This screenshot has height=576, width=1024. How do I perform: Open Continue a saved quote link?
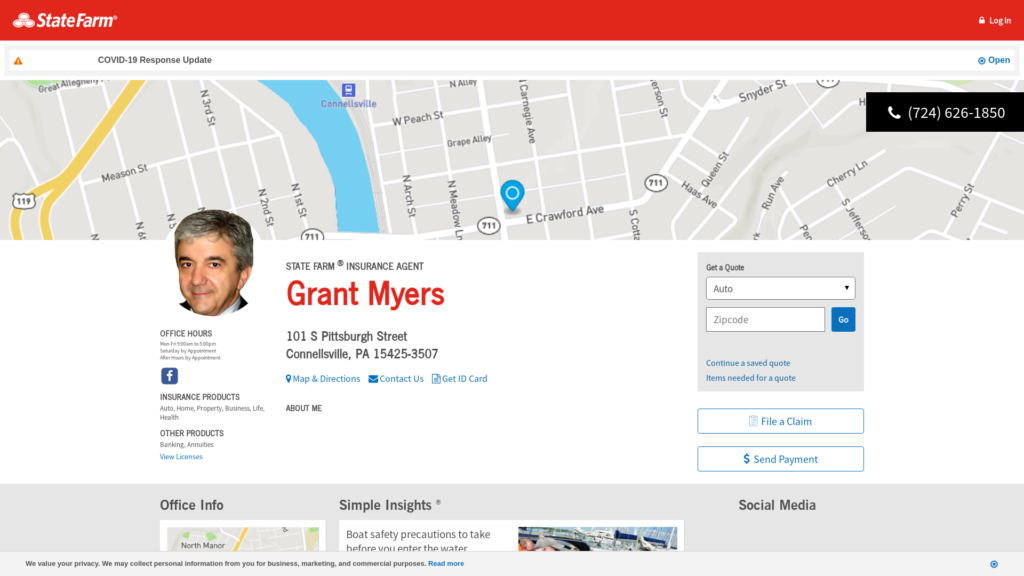(x=748, y=363)
